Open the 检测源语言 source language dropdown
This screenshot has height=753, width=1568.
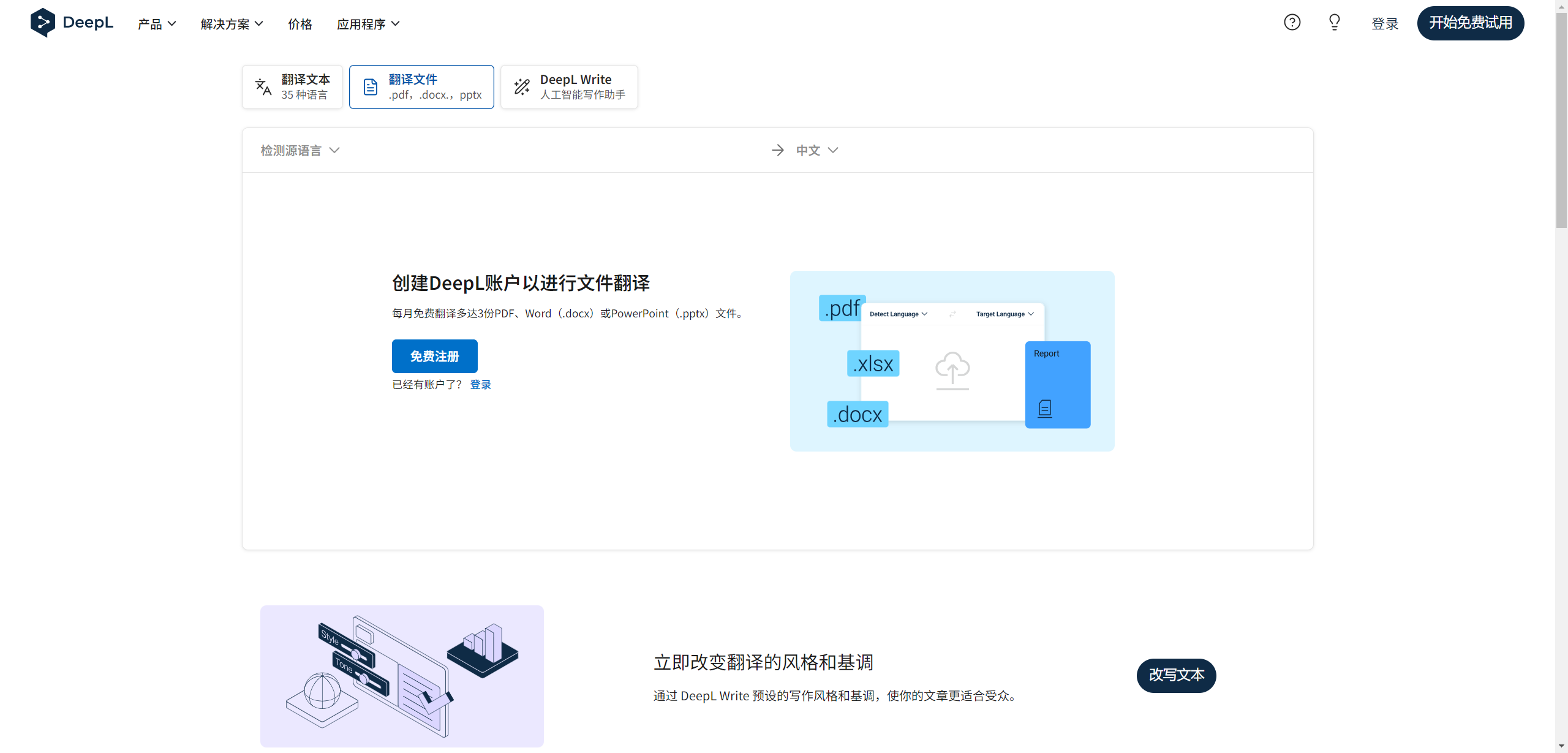pos(300,150)
